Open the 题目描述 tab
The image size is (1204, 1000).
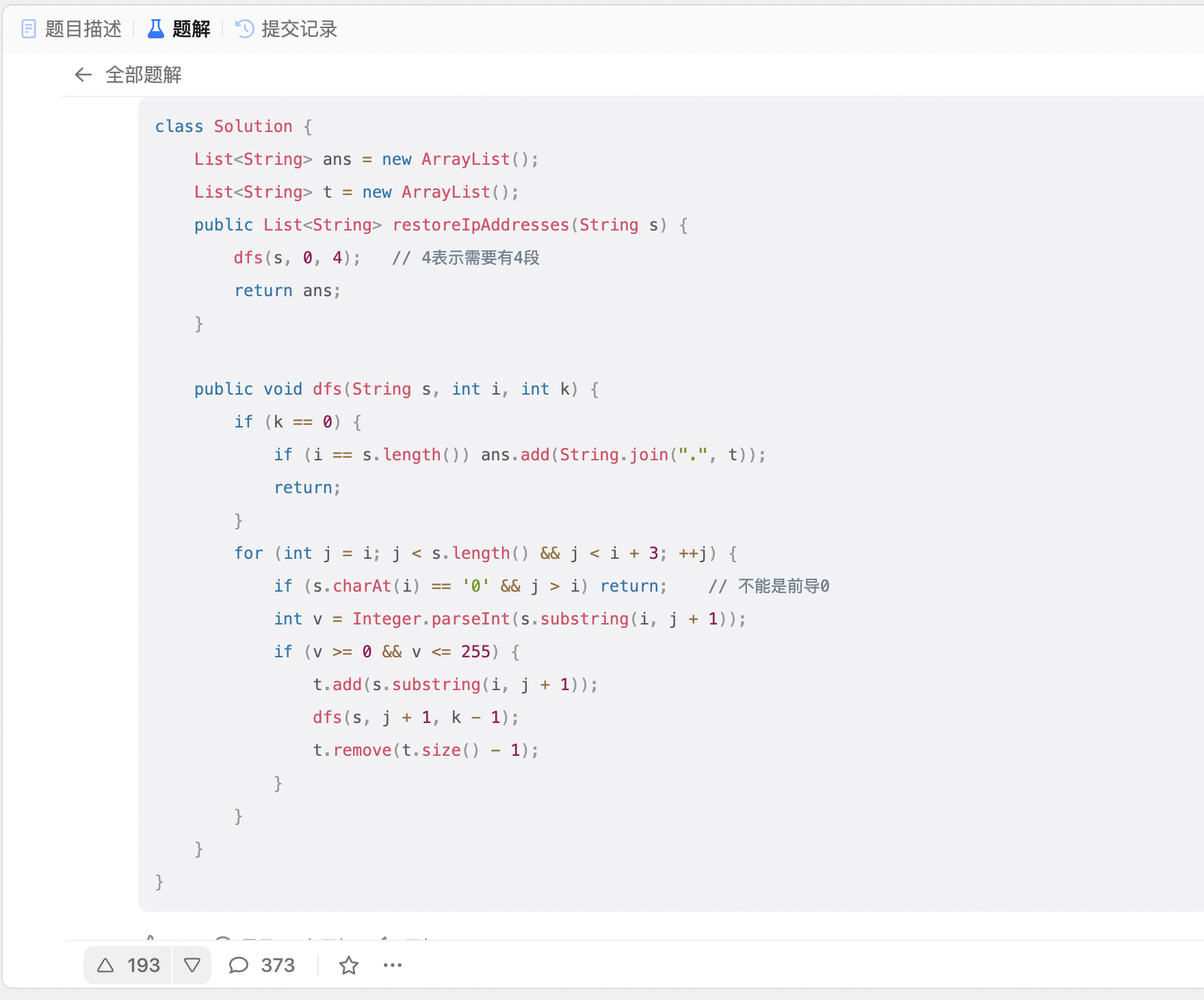tap(72, 29)
